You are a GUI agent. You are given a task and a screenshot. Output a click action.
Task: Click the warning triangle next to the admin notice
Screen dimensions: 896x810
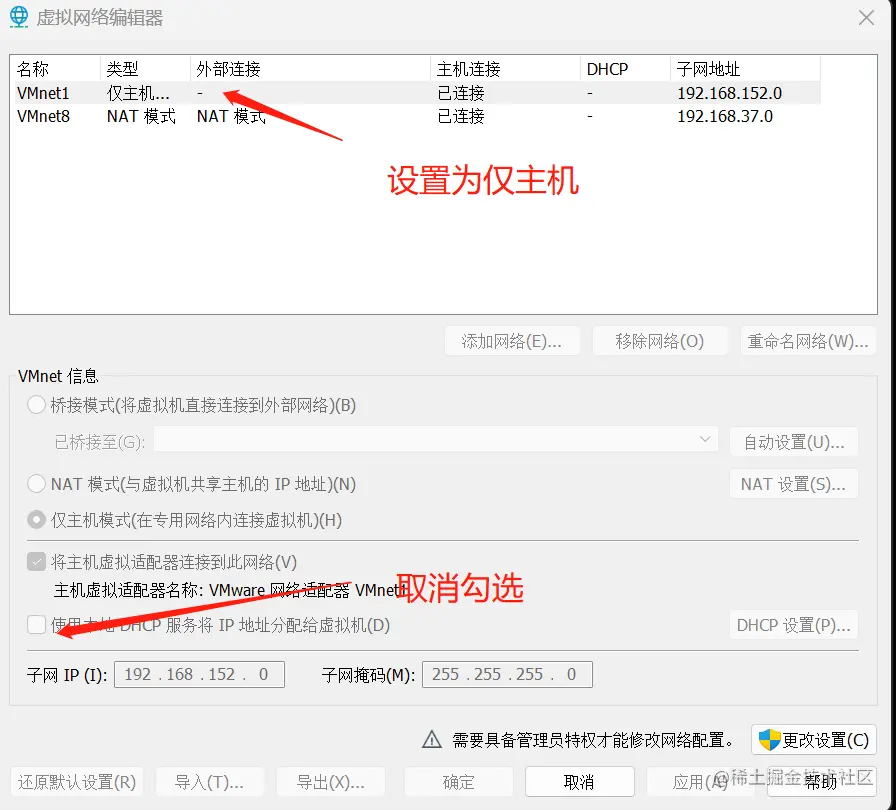(432, 740)
